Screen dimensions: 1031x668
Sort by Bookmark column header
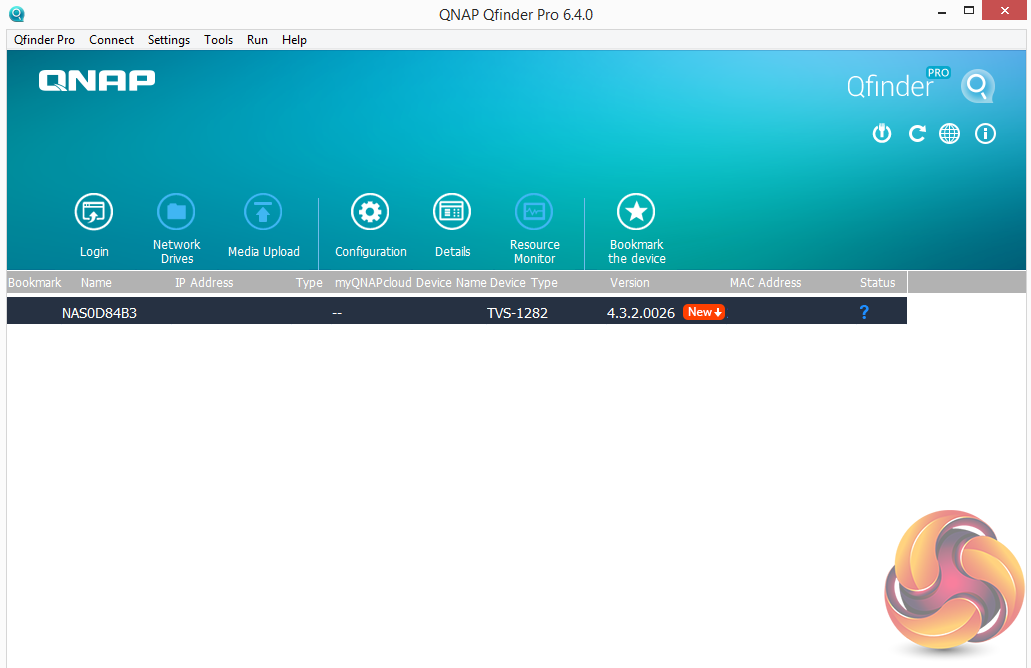[35, 283]
